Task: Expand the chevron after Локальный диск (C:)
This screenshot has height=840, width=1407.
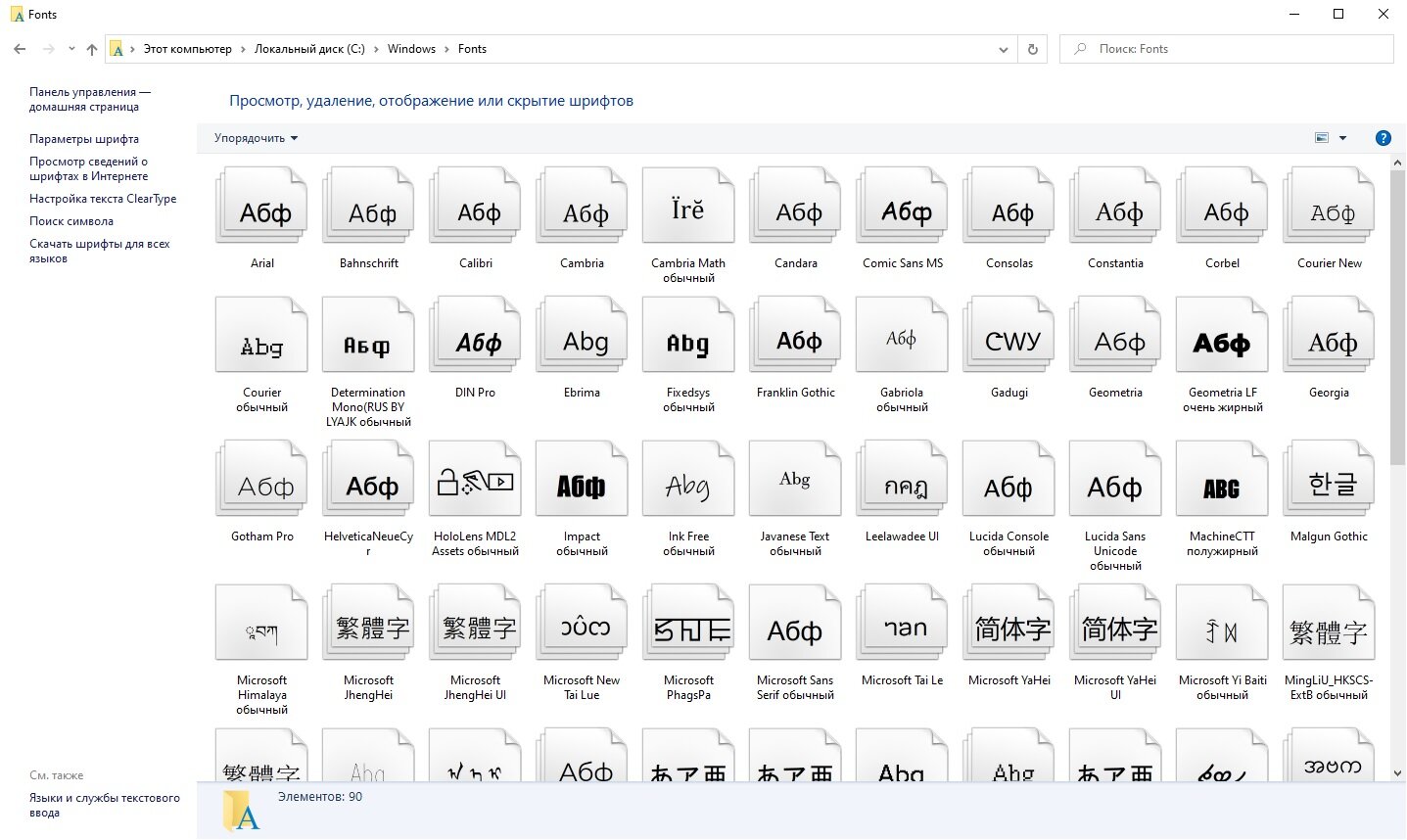Action: pos(376,49)
